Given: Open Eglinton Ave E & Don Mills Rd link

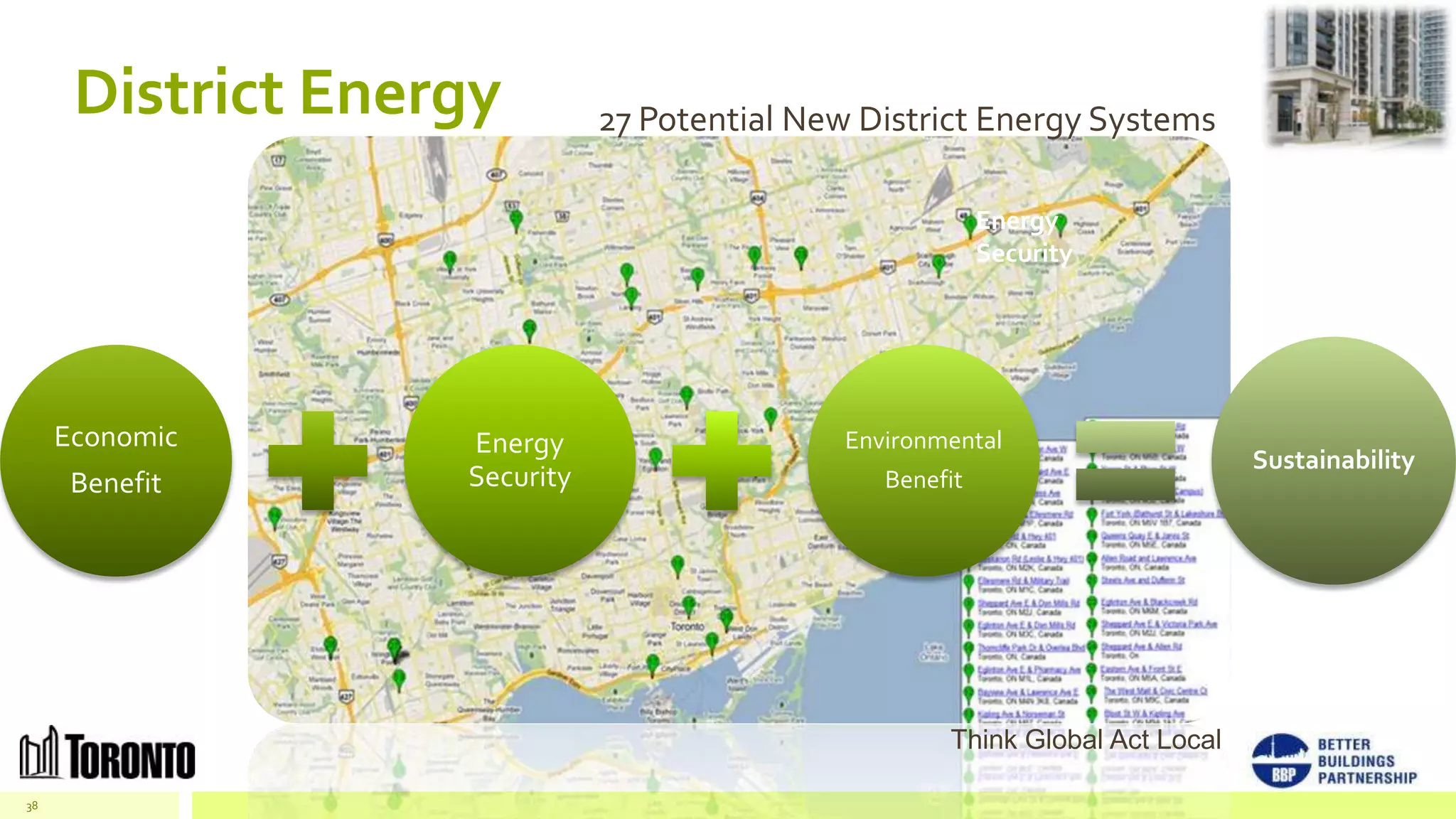Looking at the screenshot, I should pos(1027,626).
